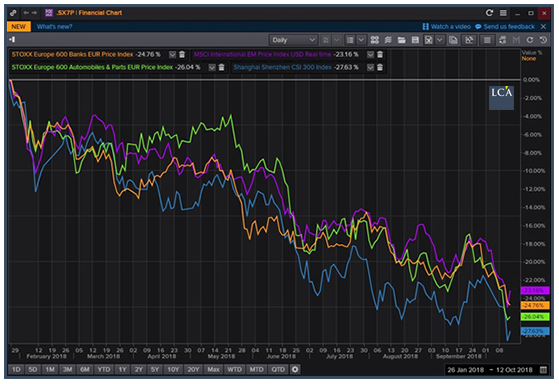Click the purple app icon beside .SX7P
This screenshot has width=559, height=384.
pyautogui.click(x=49, y=13)
